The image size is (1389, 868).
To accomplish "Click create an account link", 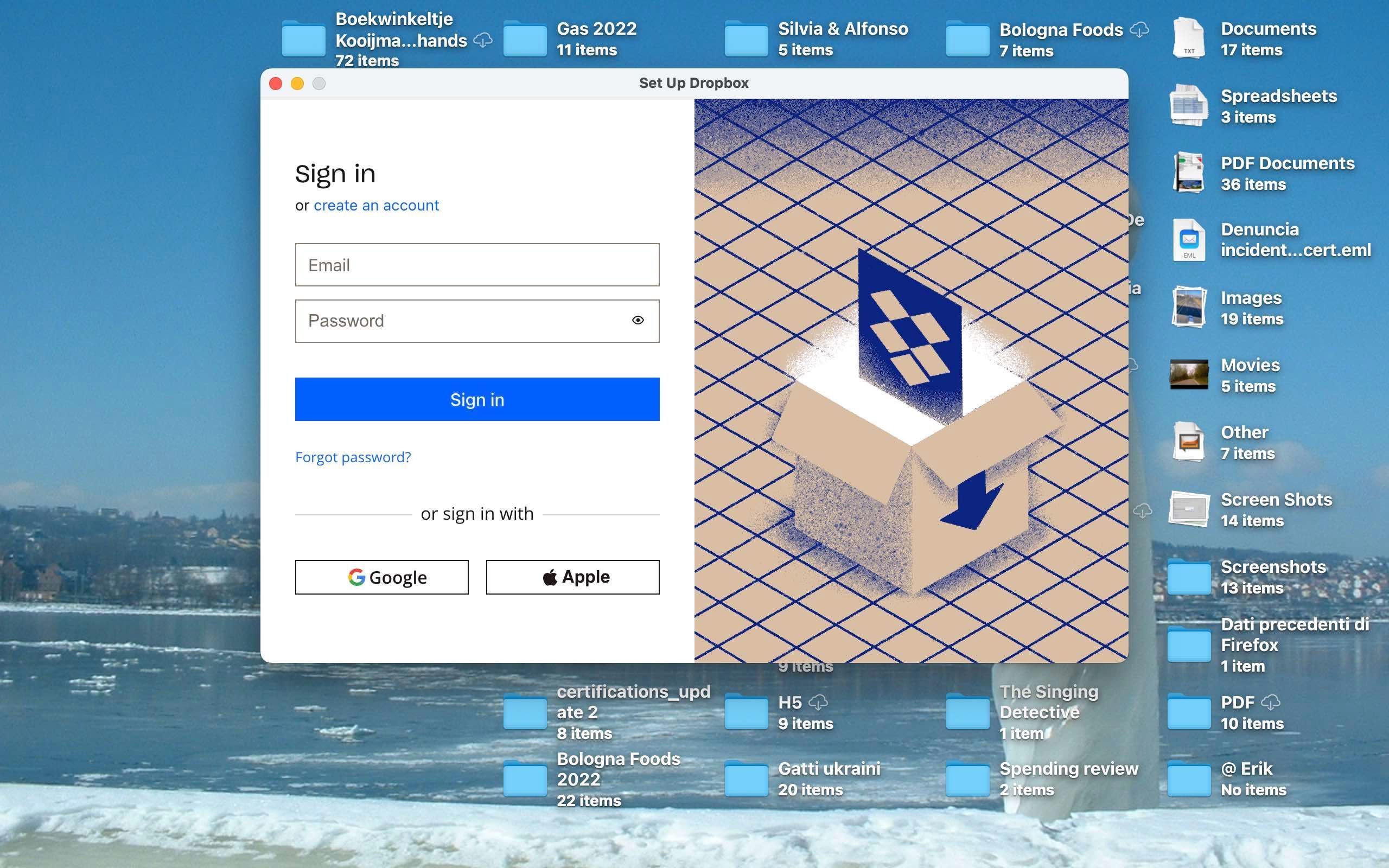I will [x=376, y=206].
